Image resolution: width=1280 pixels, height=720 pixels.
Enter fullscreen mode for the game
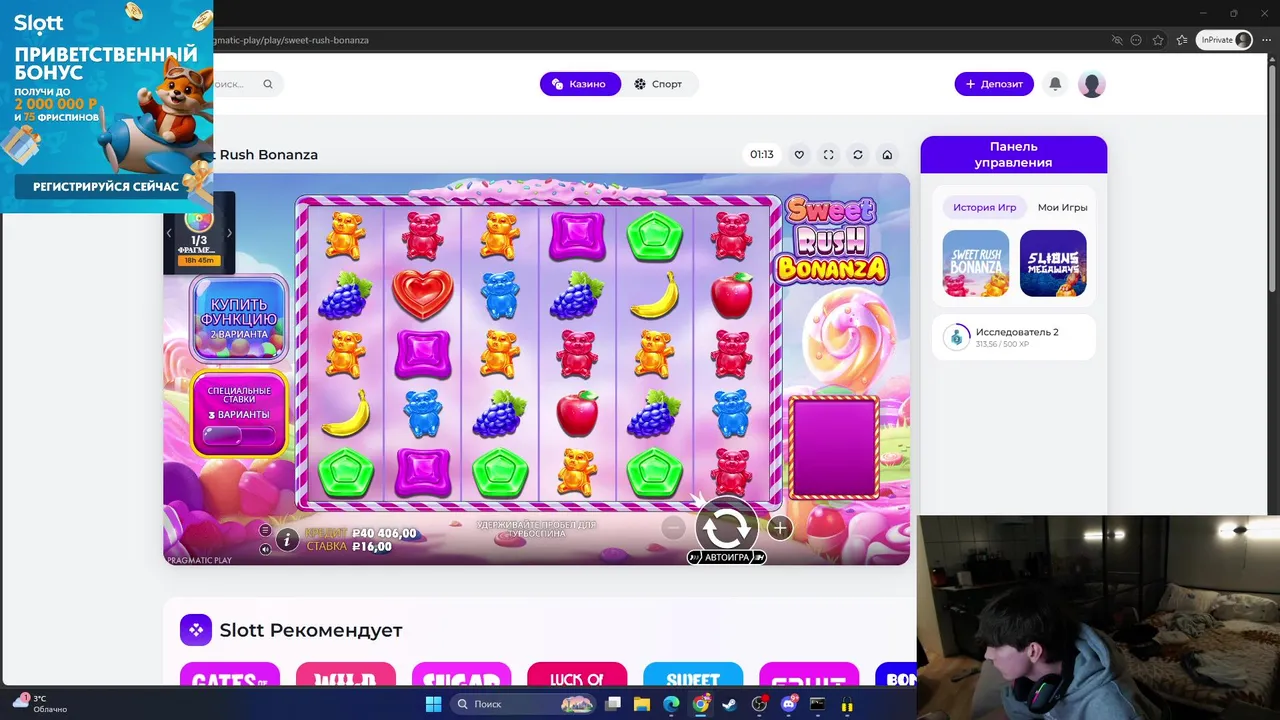coord(828,155)
